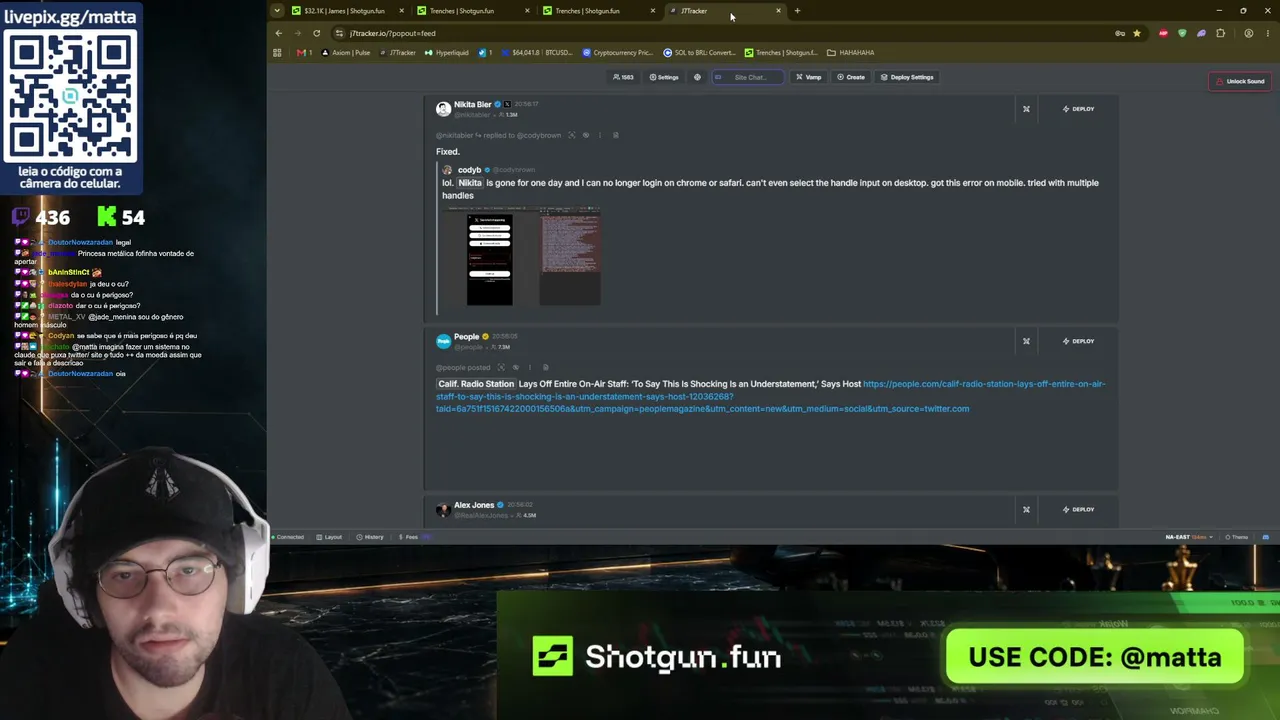Open the three-dot menu on Nikita Bier post
1280x720 pixels.
[x=600, y=135]
